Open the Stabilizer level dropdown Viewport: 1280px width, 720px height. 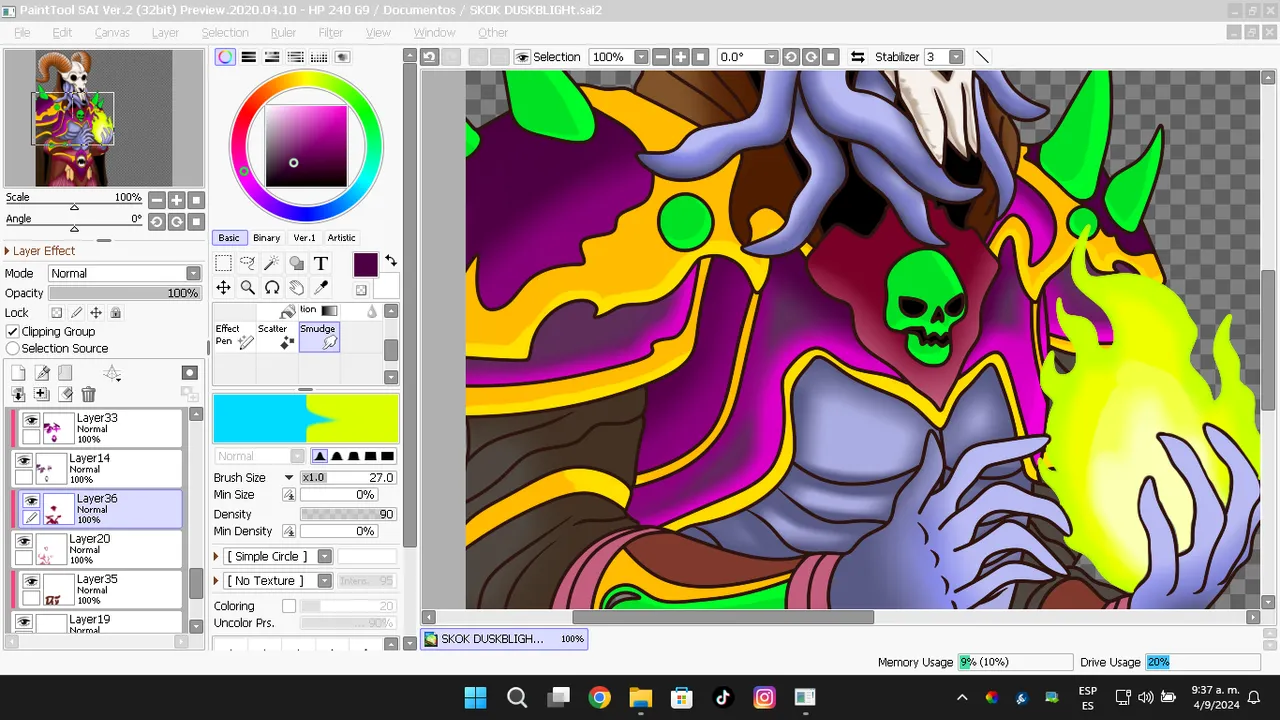[x=956, y=57]
